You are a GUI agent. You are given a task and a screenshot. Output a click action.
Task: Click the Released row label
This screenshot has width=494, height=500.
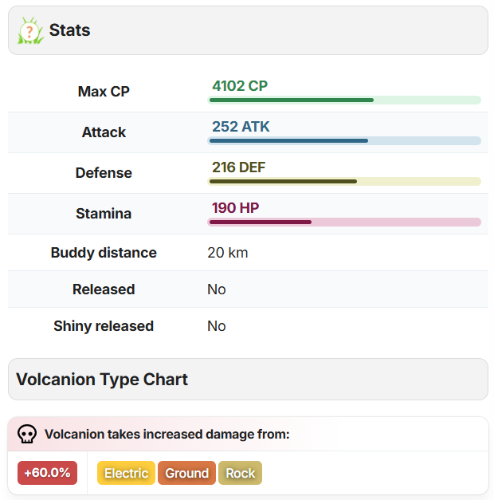click(x=104, y=289)
